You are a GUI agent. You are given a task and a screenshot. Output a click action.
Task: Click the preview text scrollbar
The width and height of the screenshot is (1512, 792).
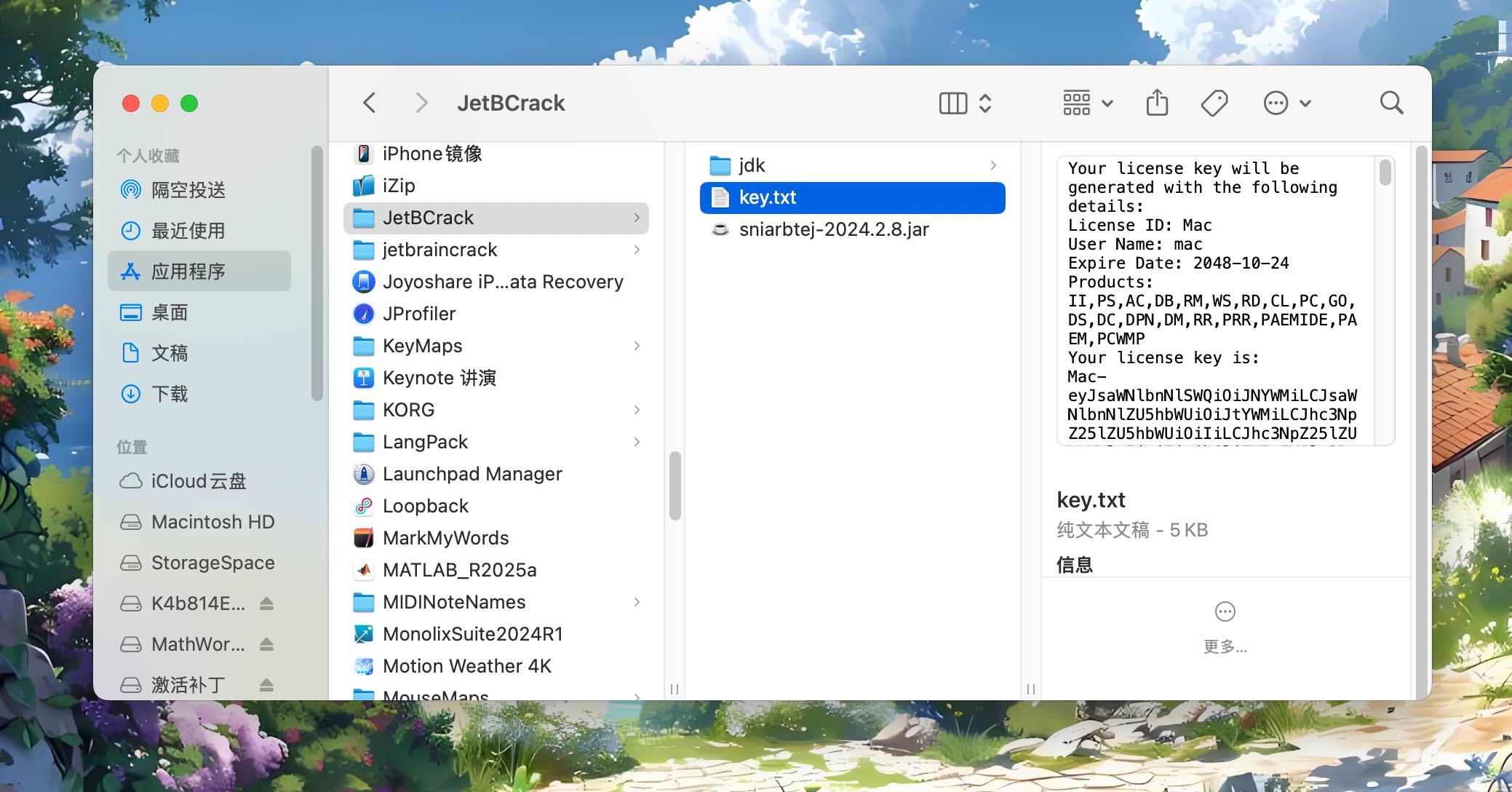click(1385, 173)
